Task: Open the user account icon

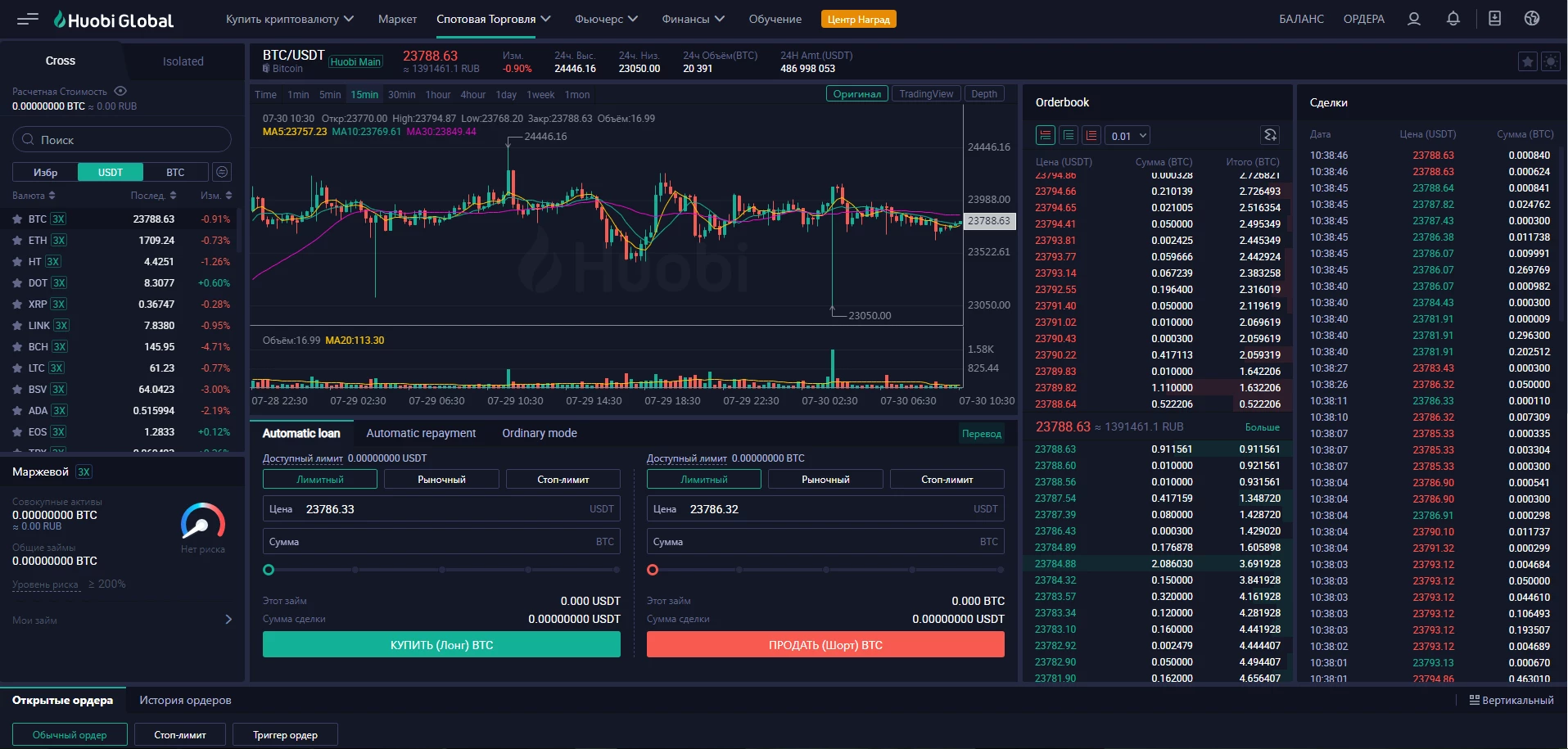Action: click(1413, 19)
